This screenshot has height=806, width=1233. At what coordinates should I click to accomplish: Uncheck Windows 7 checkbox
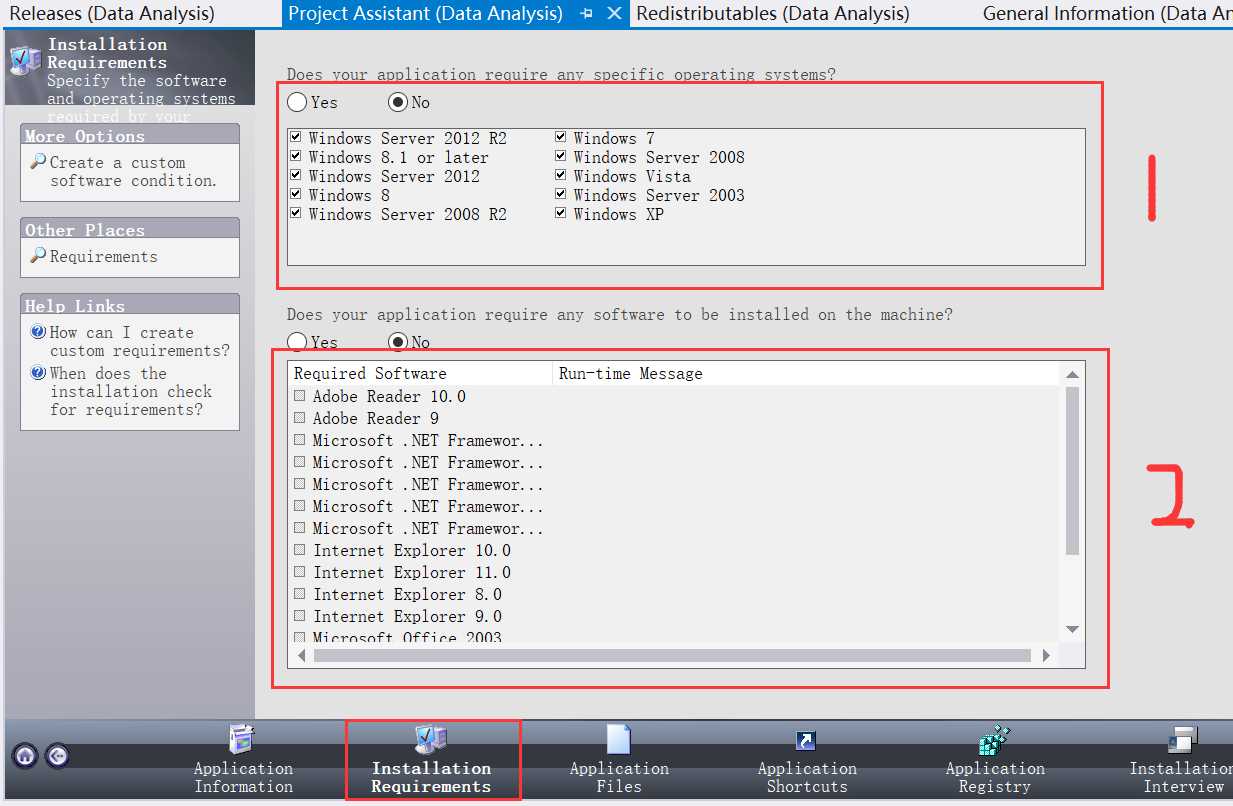(x=561, y=137)
